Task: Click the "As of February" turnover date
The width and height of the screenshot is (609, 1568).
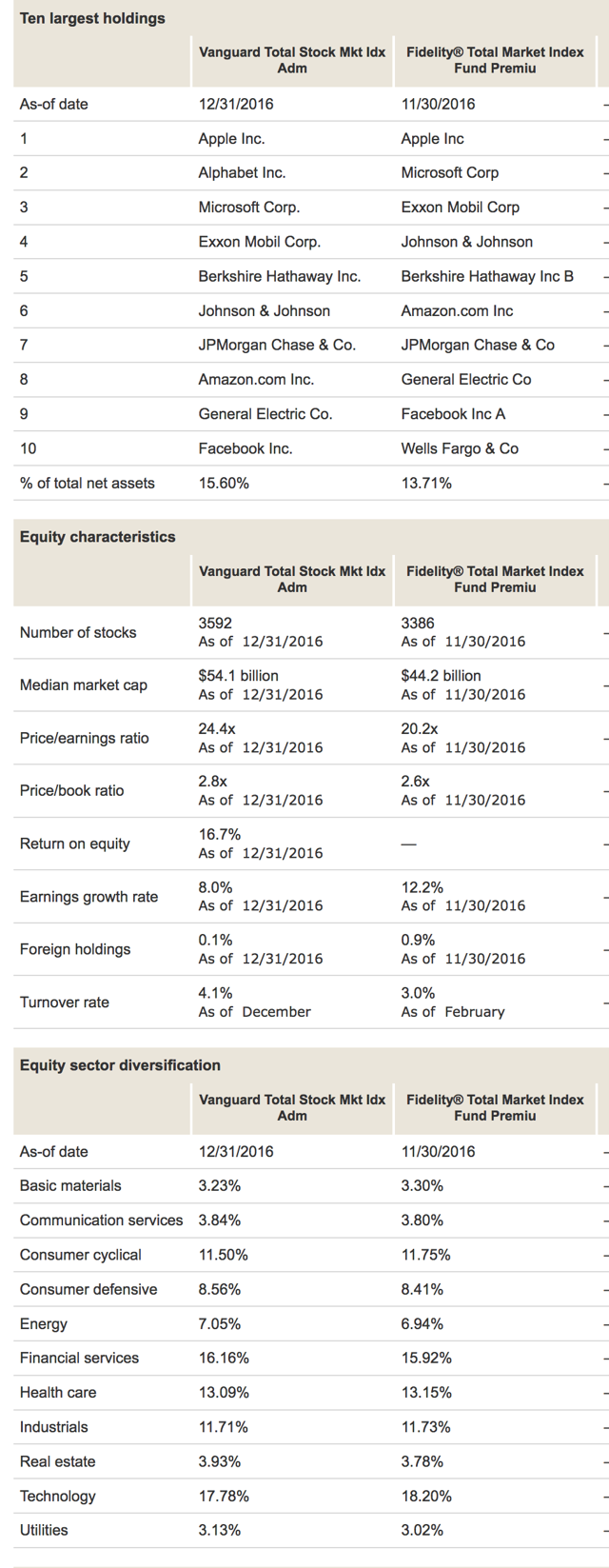Action: pyautogui.click(x=453, y=1012)
